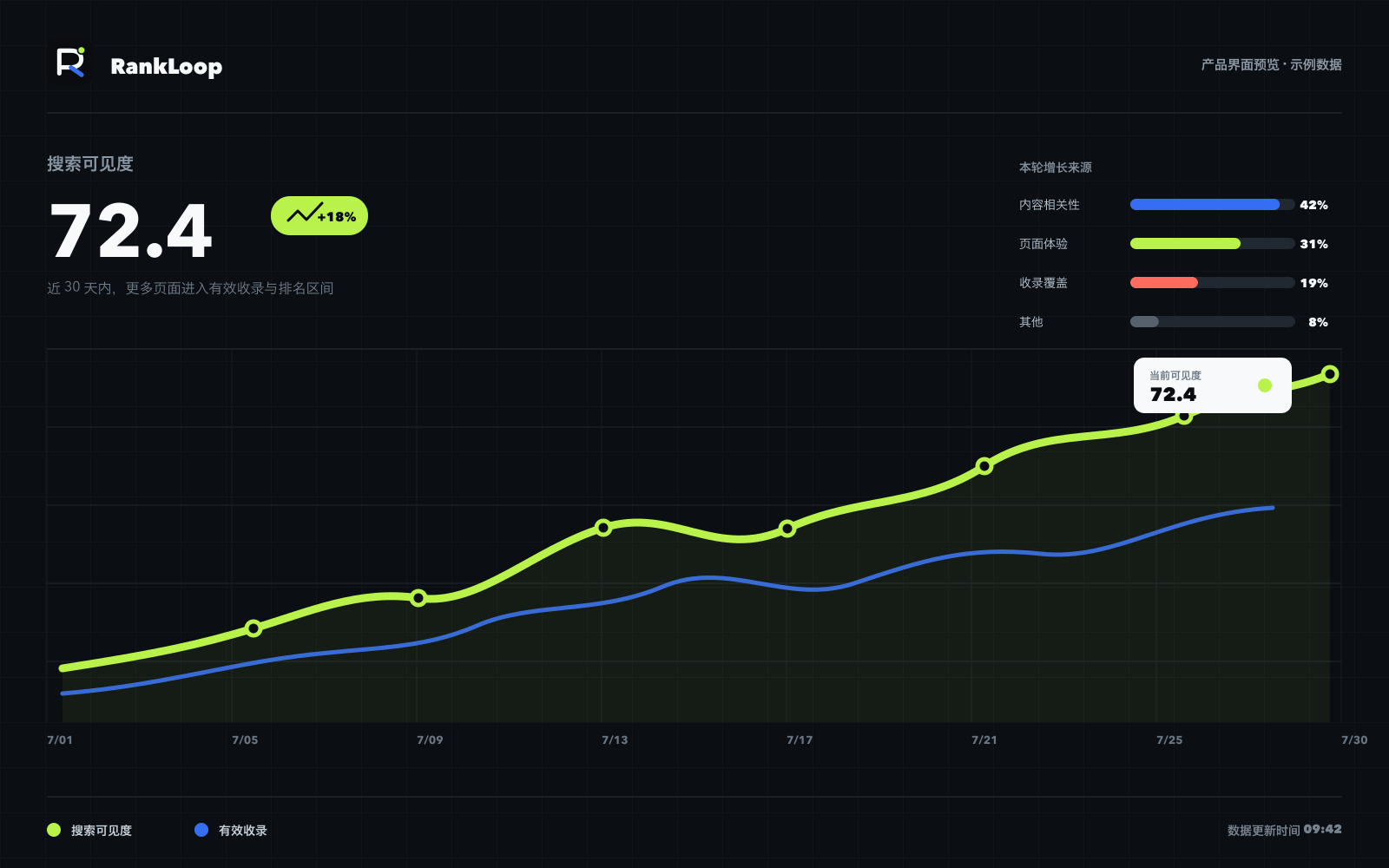Viewport: 1389px width, 868px height.
Task: Click the 72.4 value inside the tooltip
Action: click(x=1173, y=395)
